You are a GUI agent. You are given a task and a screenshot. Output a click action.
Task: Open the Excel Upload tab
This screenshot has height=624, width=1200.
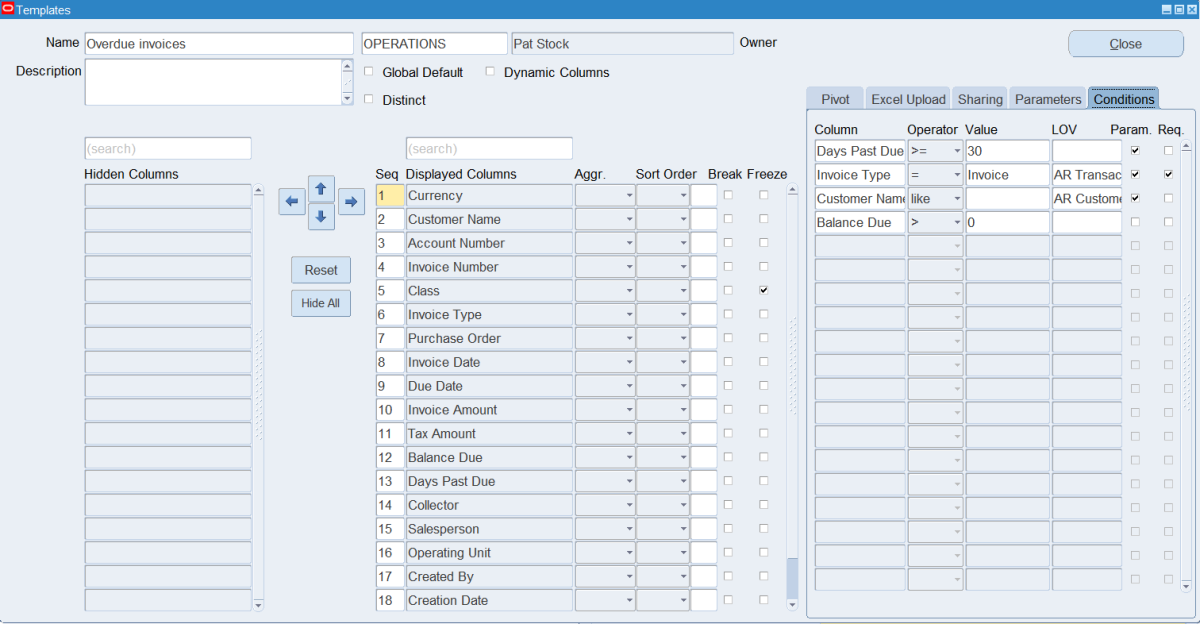(908, 99)
